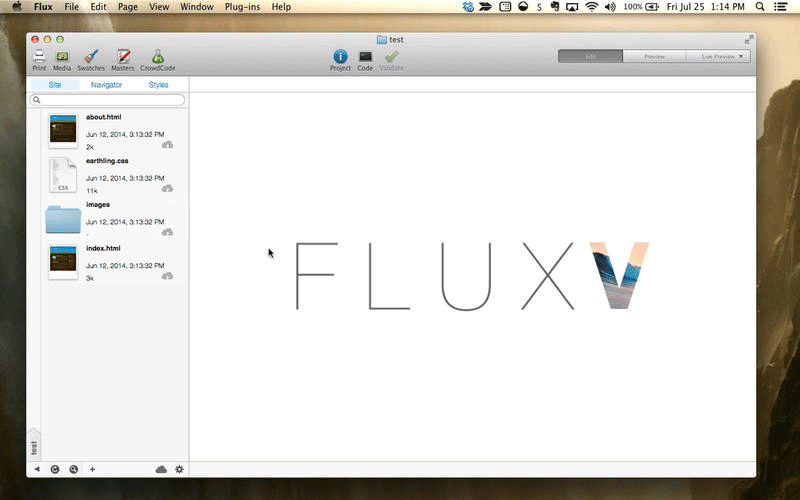Switch to the Navigator tab
Viewport: 800px width, 500px height.
pos(106,85)
